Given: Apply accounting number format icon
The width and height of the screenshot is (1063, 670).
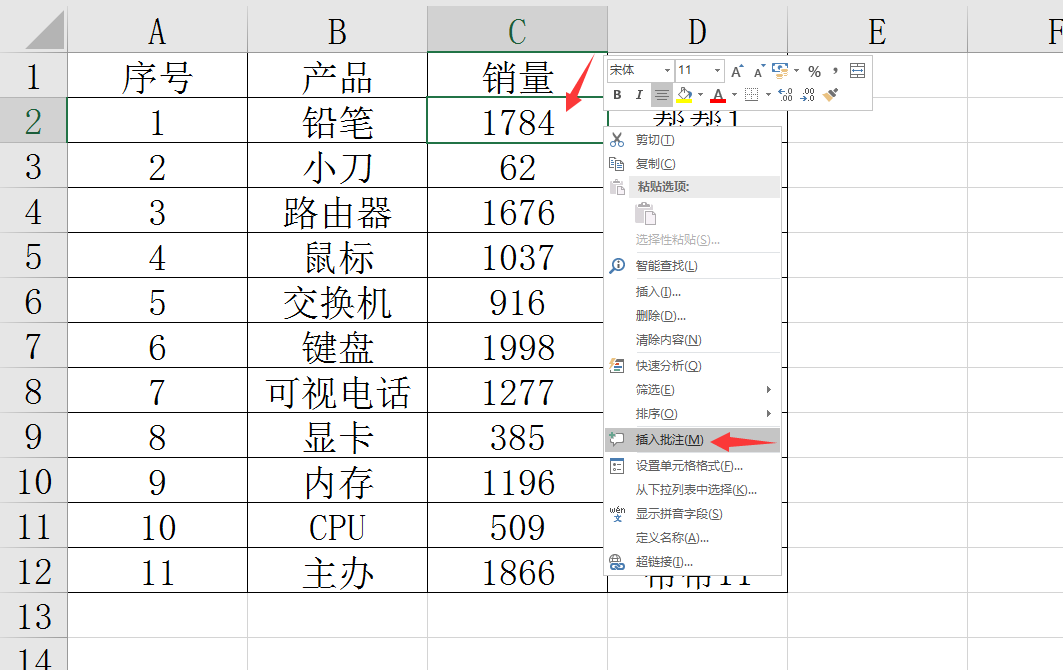Looking at the screenshot, I should coord(780,71).
